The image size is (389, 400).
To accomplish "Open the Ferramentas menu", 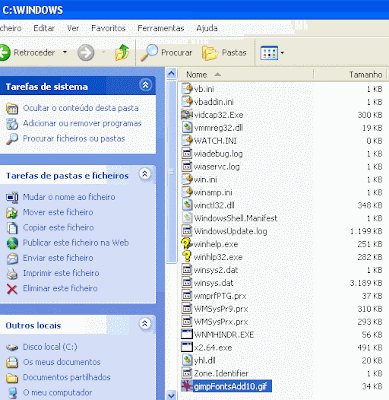I will click(161, 28).
